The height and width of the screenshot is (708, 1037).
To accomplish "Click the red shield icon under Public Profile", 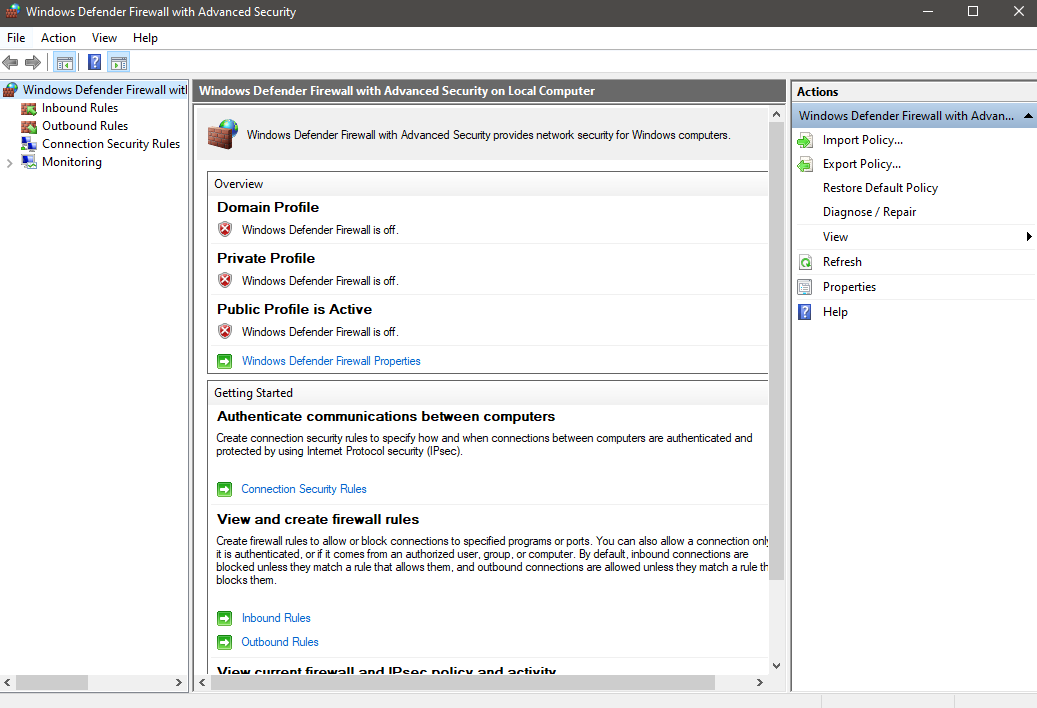I will 225,331.
